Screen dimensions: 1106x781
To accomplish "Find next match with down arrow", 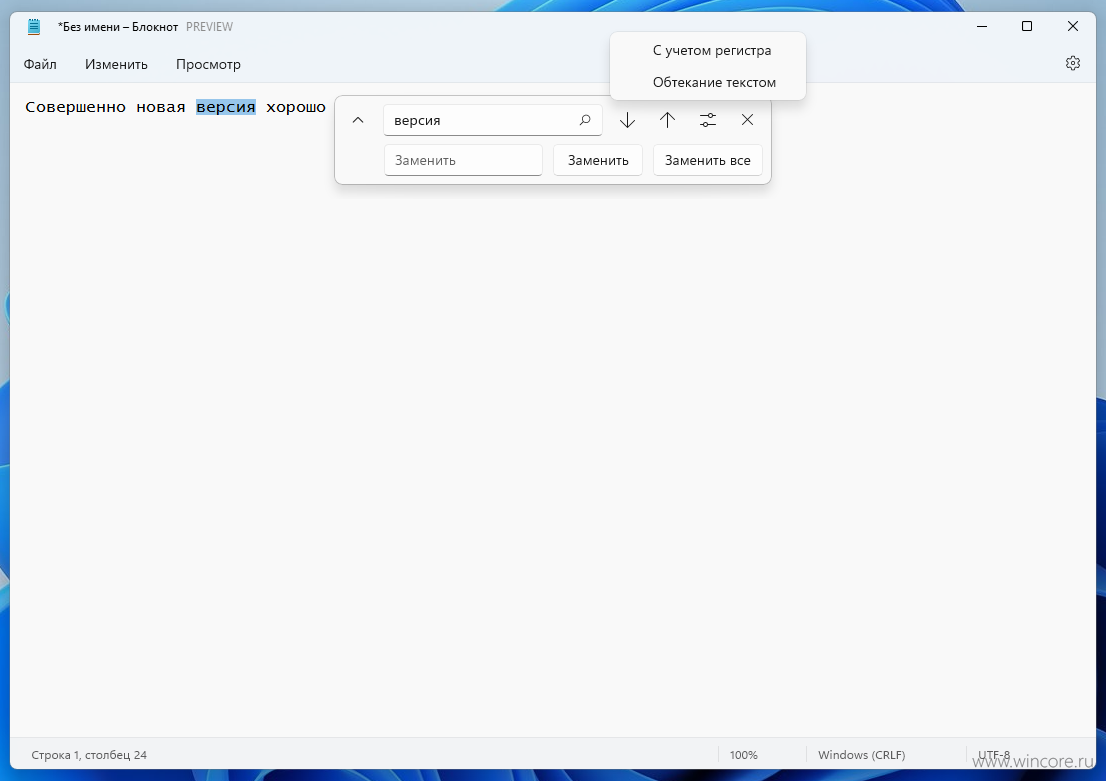I will (x=627, y=120).
